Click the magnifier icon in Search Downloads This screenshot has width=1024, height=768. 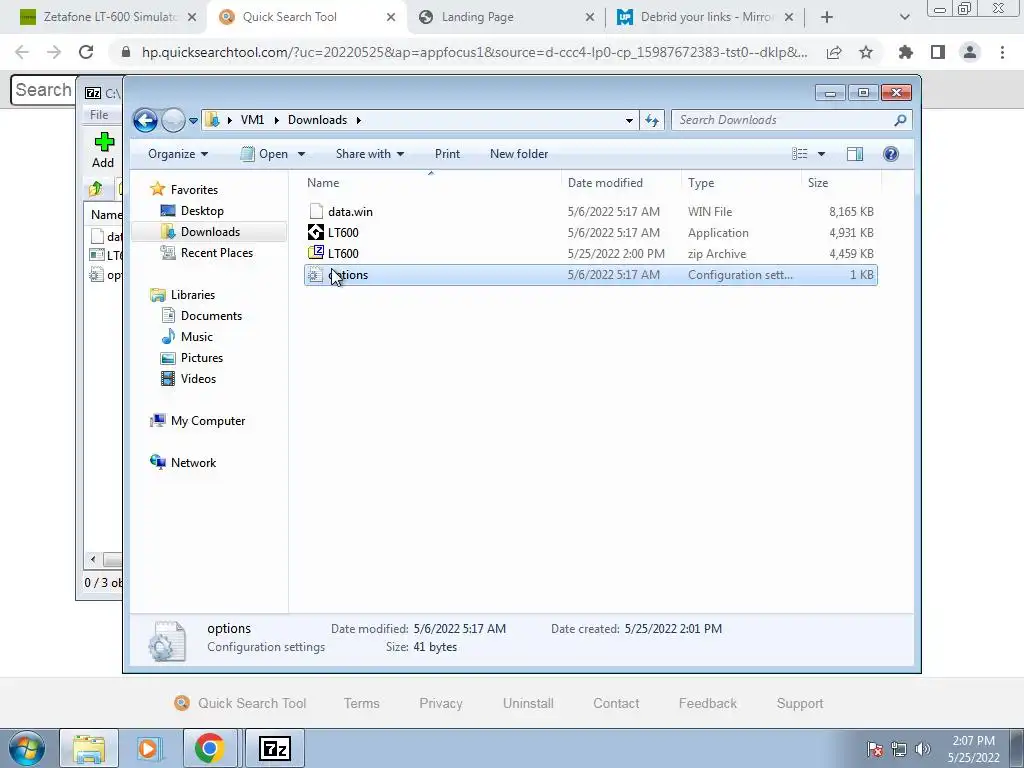click(900, 120)
